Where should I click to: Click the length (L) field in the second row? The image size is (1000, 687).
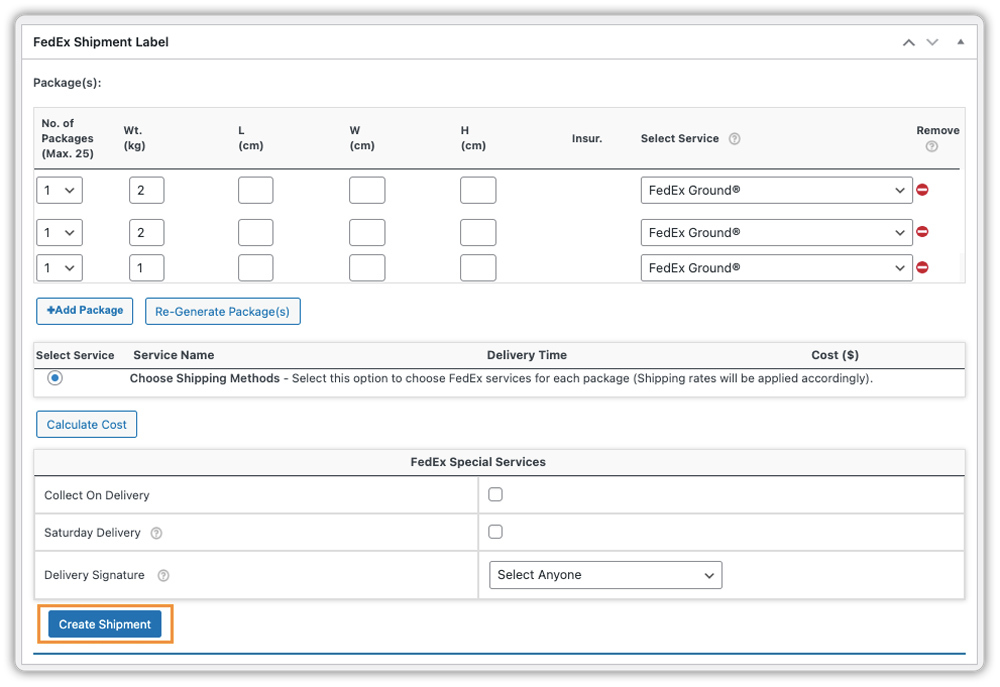tap(256, 232)
